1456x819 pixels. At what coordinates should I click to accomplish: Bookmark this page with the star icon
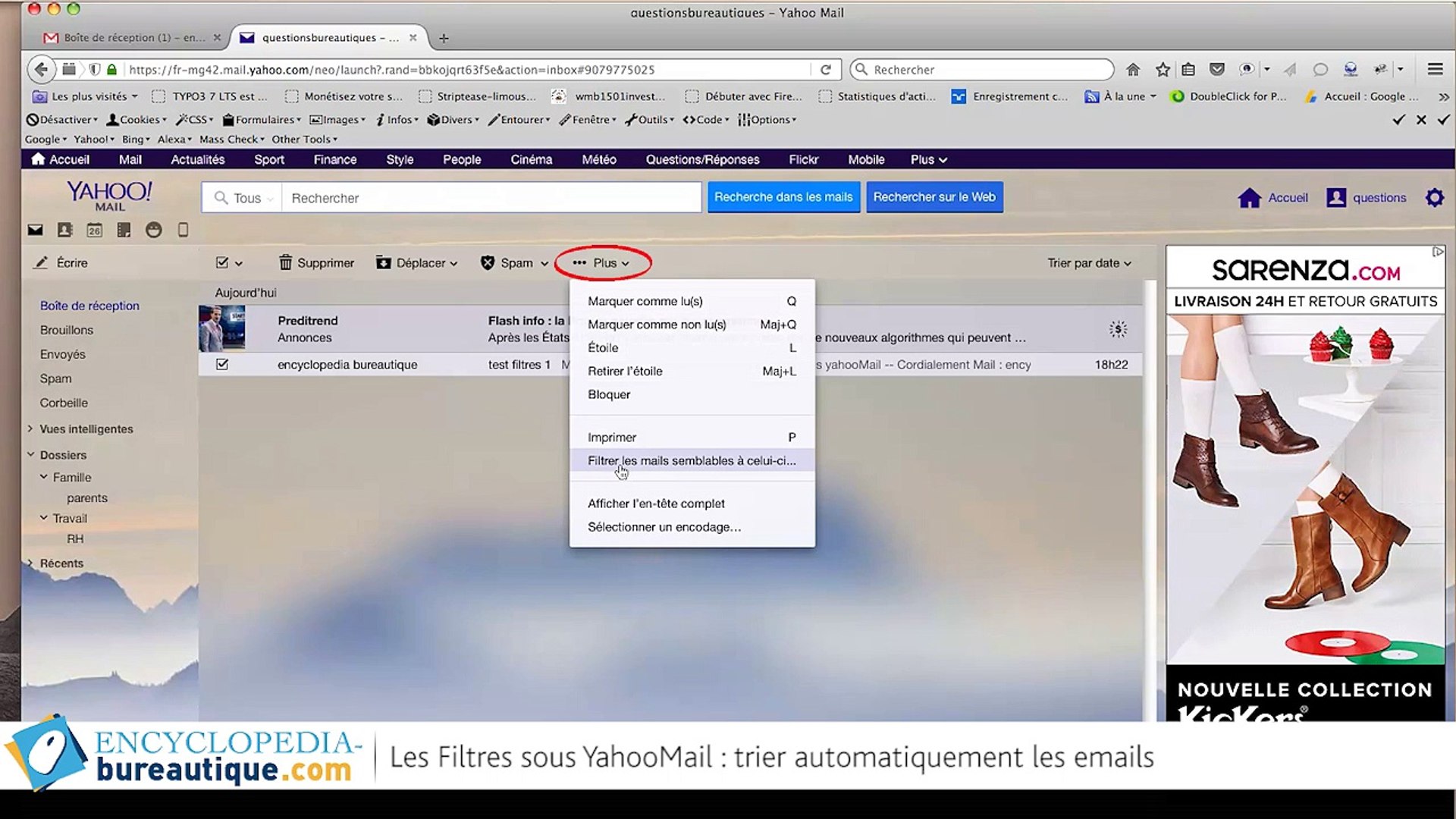point(1163,70)
